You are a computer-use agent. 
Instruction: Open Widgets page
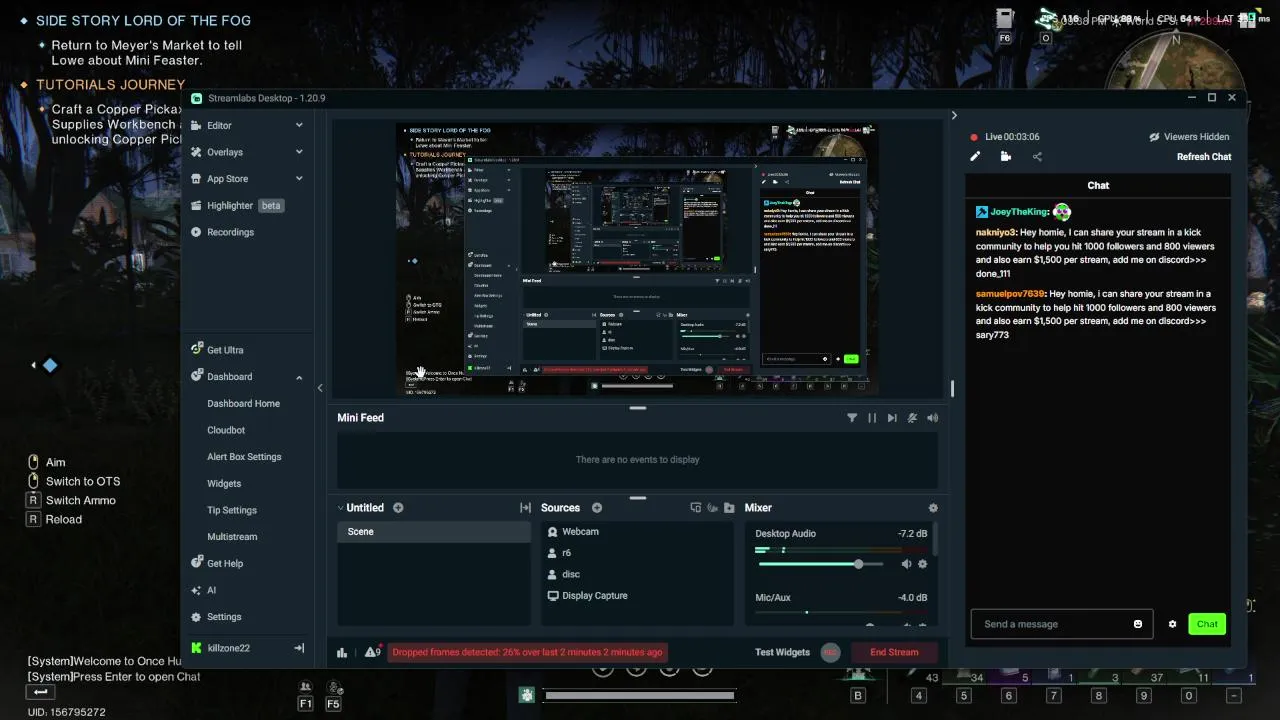pyautogui.click(x=224, y=483)
